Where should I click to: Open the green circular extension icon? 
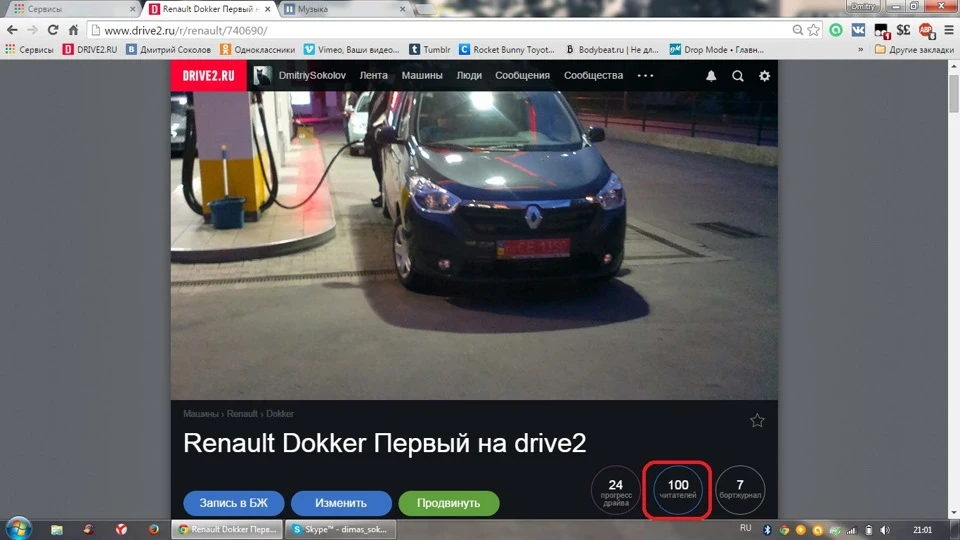[x=836, y=30]
